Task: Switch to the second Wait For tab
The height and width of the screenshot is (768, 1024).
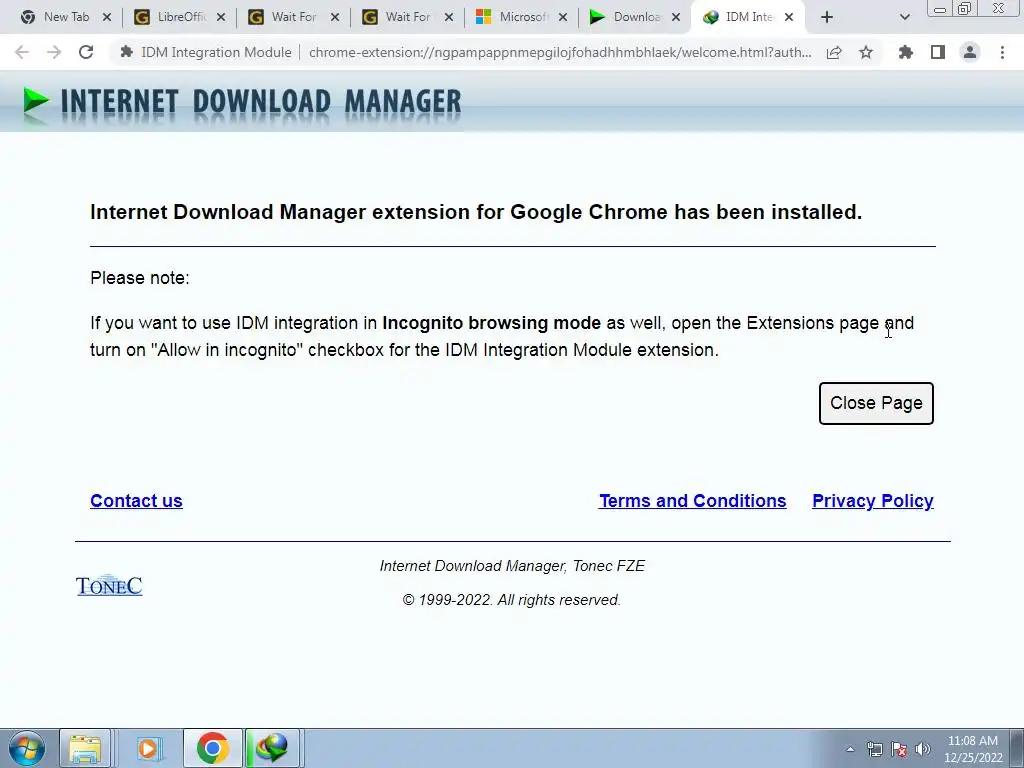Action: pos(408,17)
